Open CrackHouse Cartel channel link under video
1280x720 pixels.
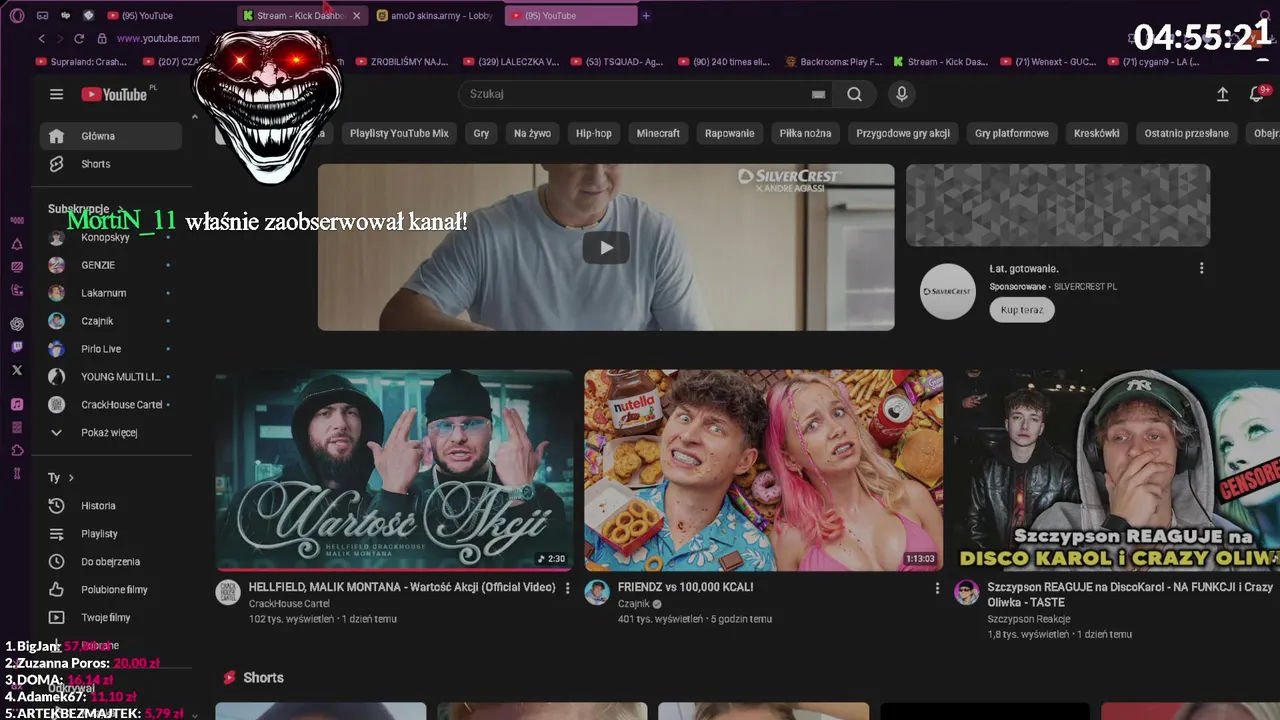(289, 604)
